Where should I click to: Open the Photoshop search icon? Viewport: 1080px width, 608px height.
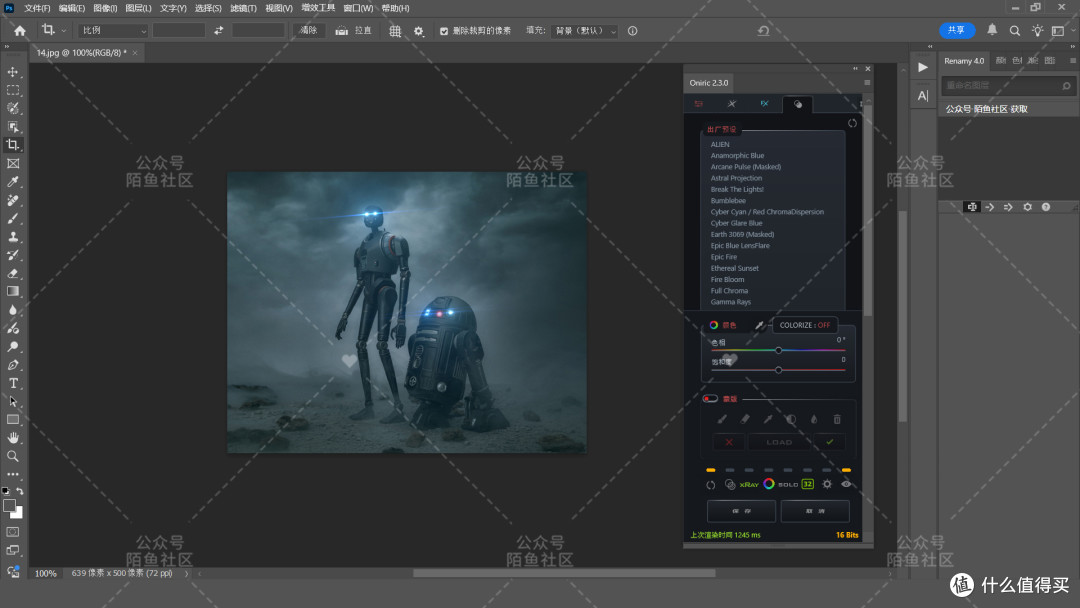pos(1015,30)
